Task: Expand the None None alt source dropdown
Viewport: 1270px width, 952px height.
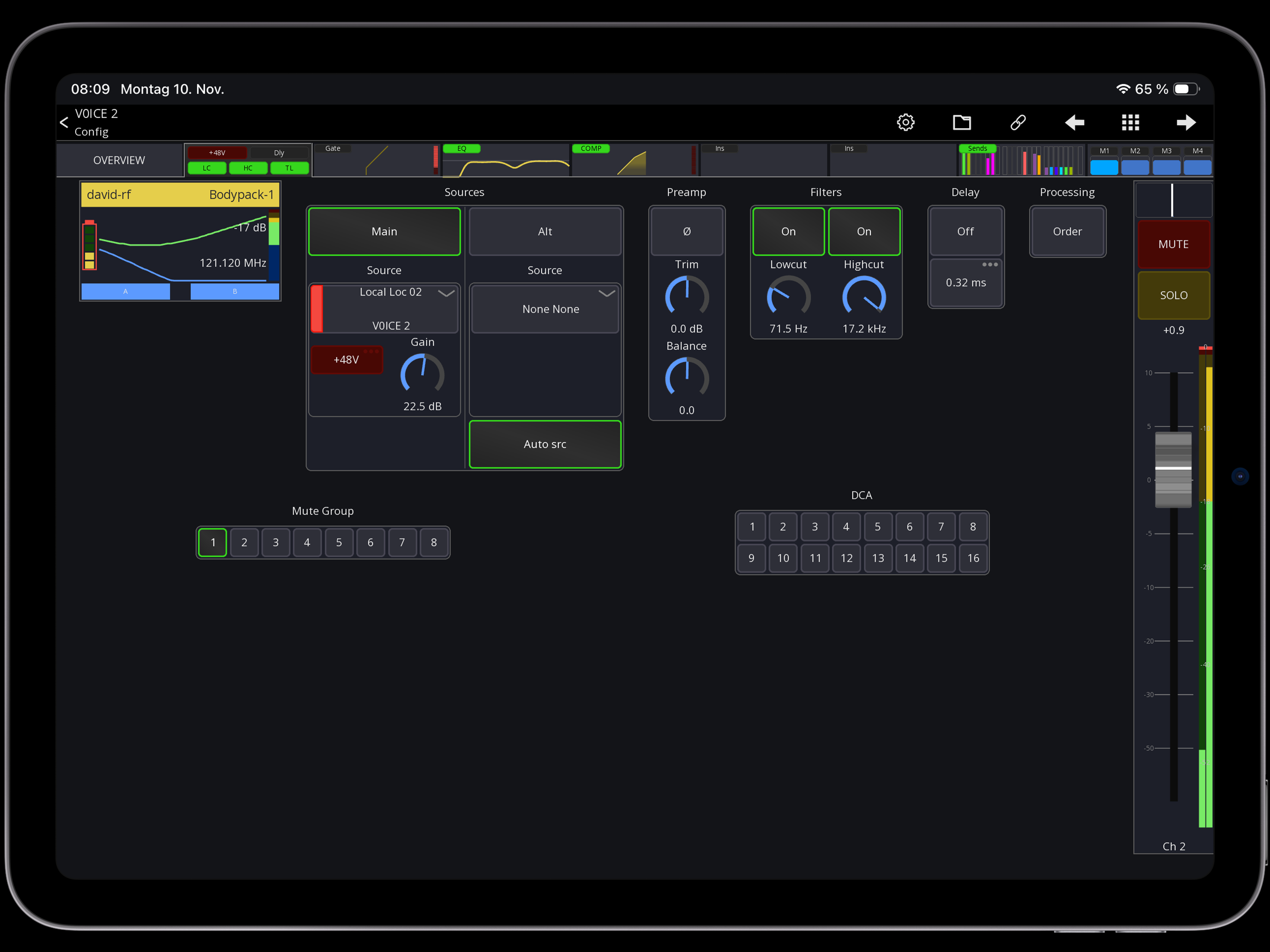Action: point(606,293)
